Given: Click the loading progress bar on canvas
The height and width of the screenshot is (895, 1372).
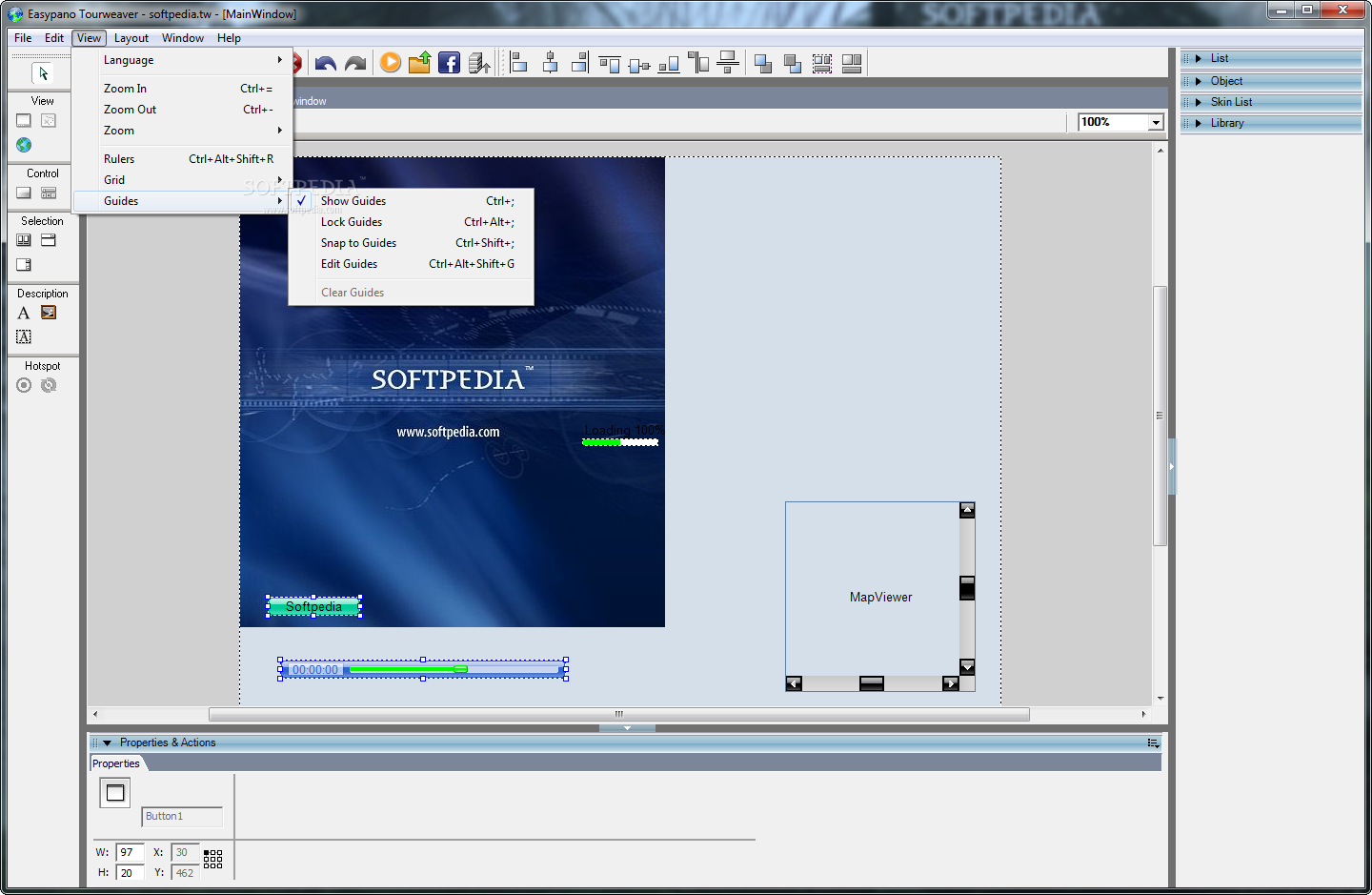Looking at the screenshot, I should coord(620,442).
